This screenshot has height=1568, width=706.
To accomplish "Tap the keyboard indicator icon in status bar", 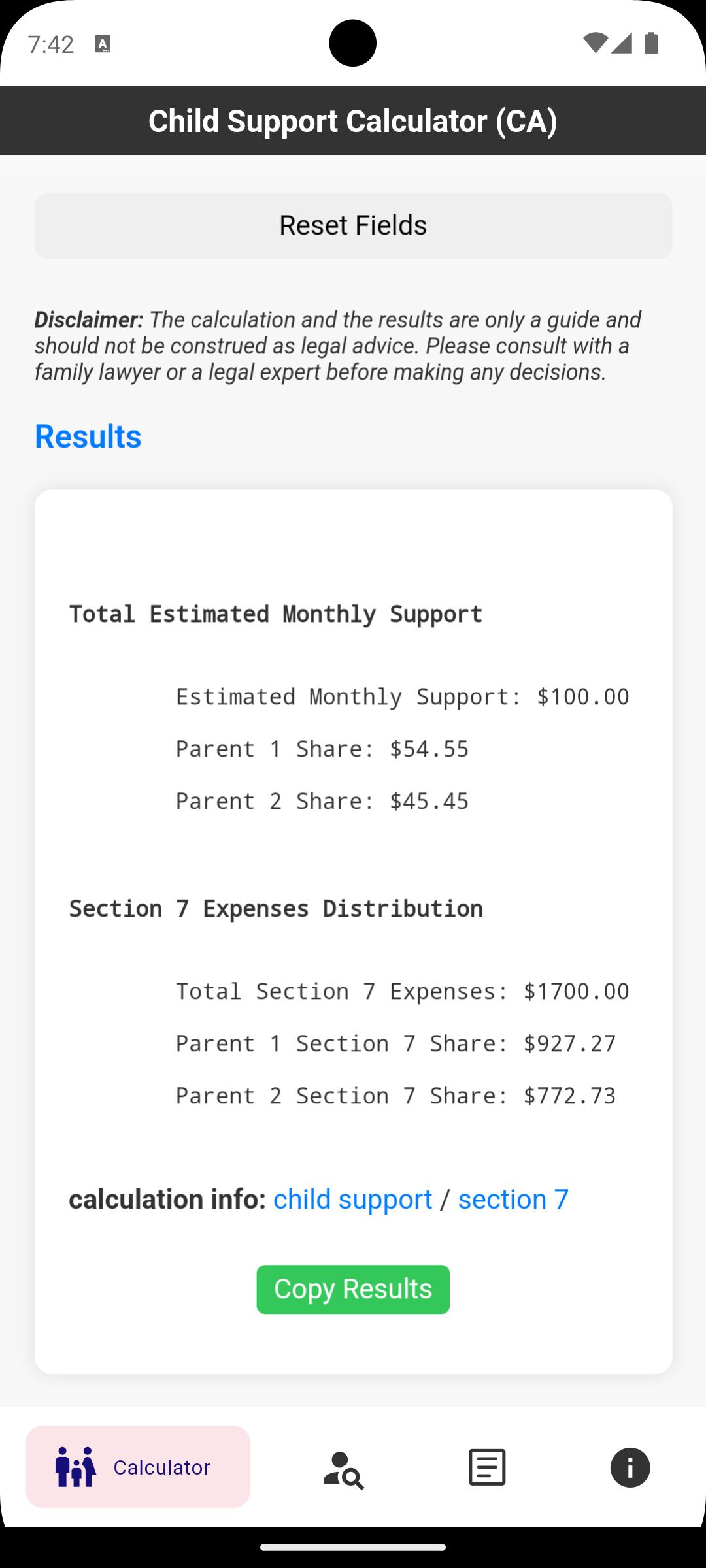I will (103, 44).
